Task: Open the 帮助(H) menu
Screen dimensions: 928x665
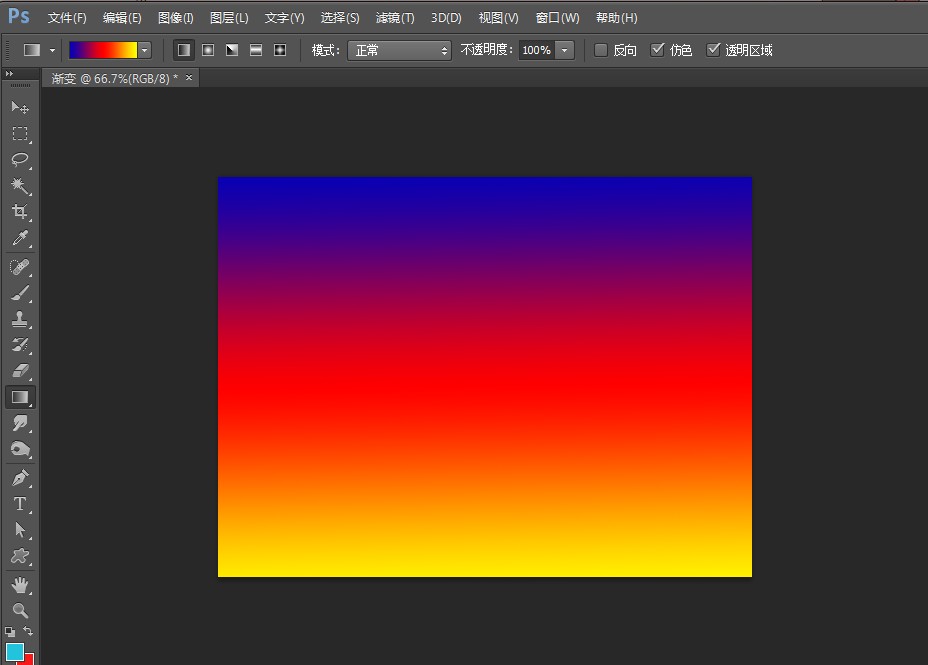Action: [x=616, y=18]
